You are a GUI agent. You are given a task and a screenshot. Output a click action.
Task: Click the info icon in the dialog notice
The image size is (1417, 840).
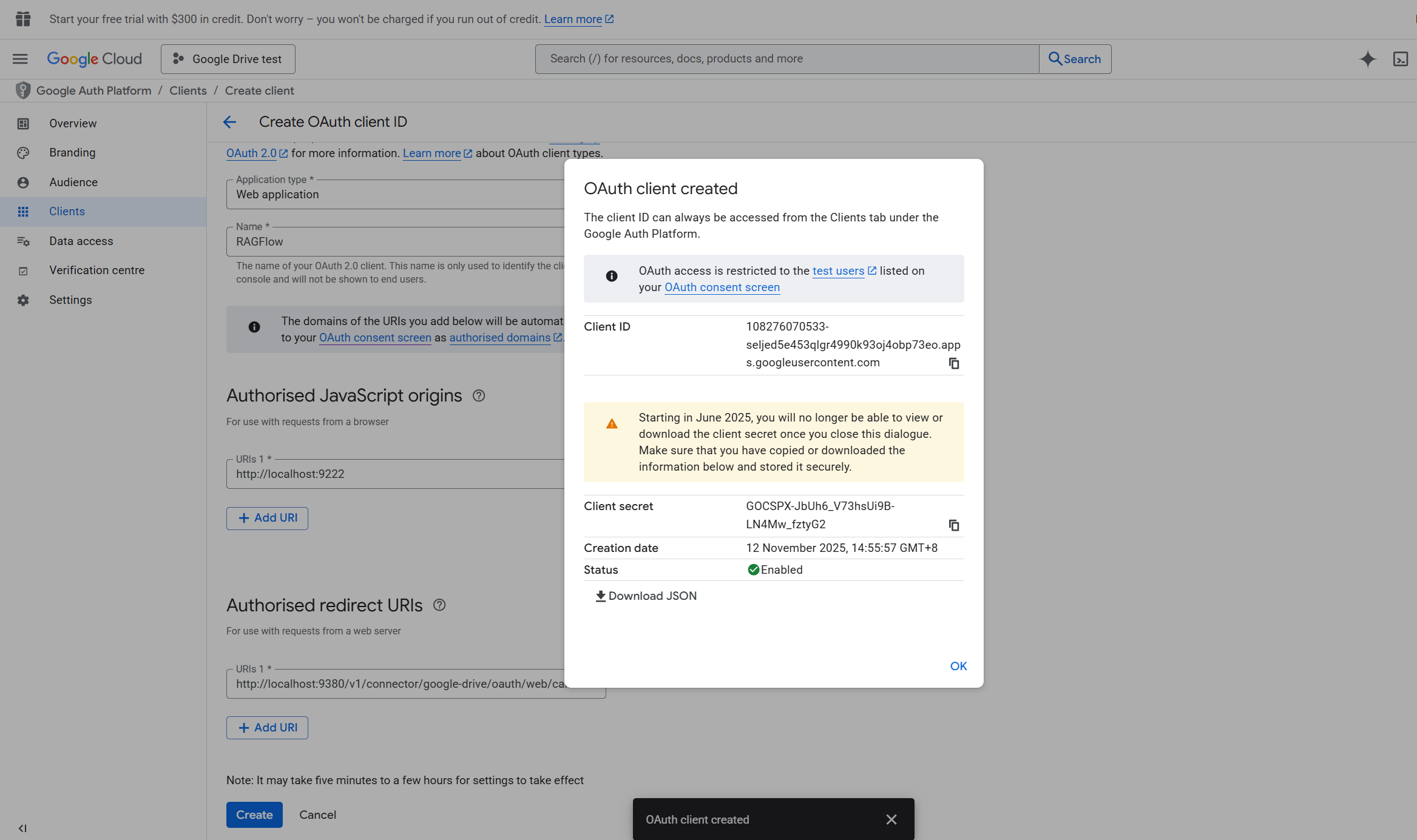point(612,276)
